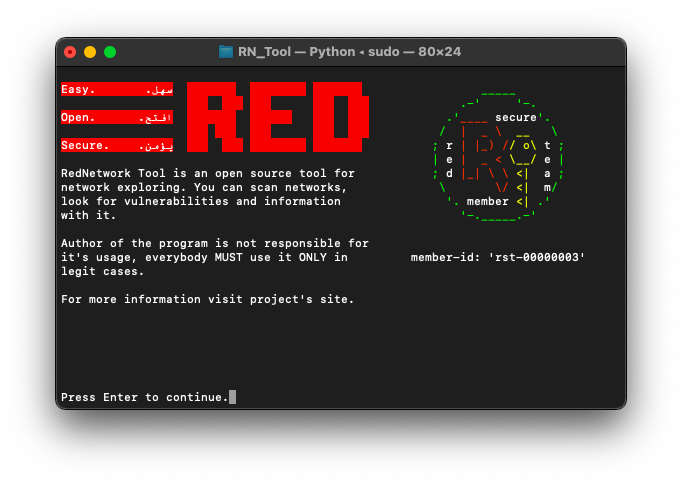Click 'everybody MUST use it ONLY' line
The height and width of the screenshot is (483, 682).
pyautogui.click(x=204, y=257)
